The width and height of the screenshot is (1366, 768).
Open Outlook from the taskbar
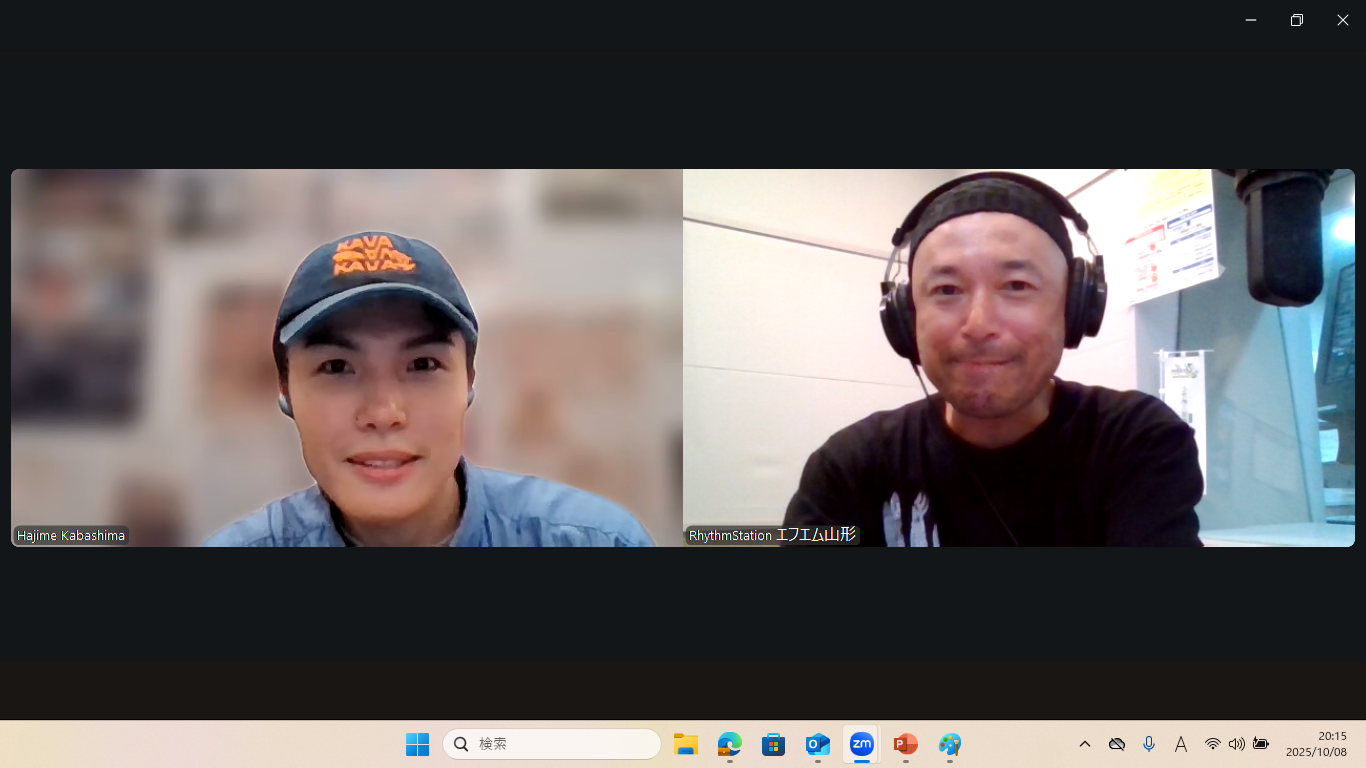click(817, 744)
